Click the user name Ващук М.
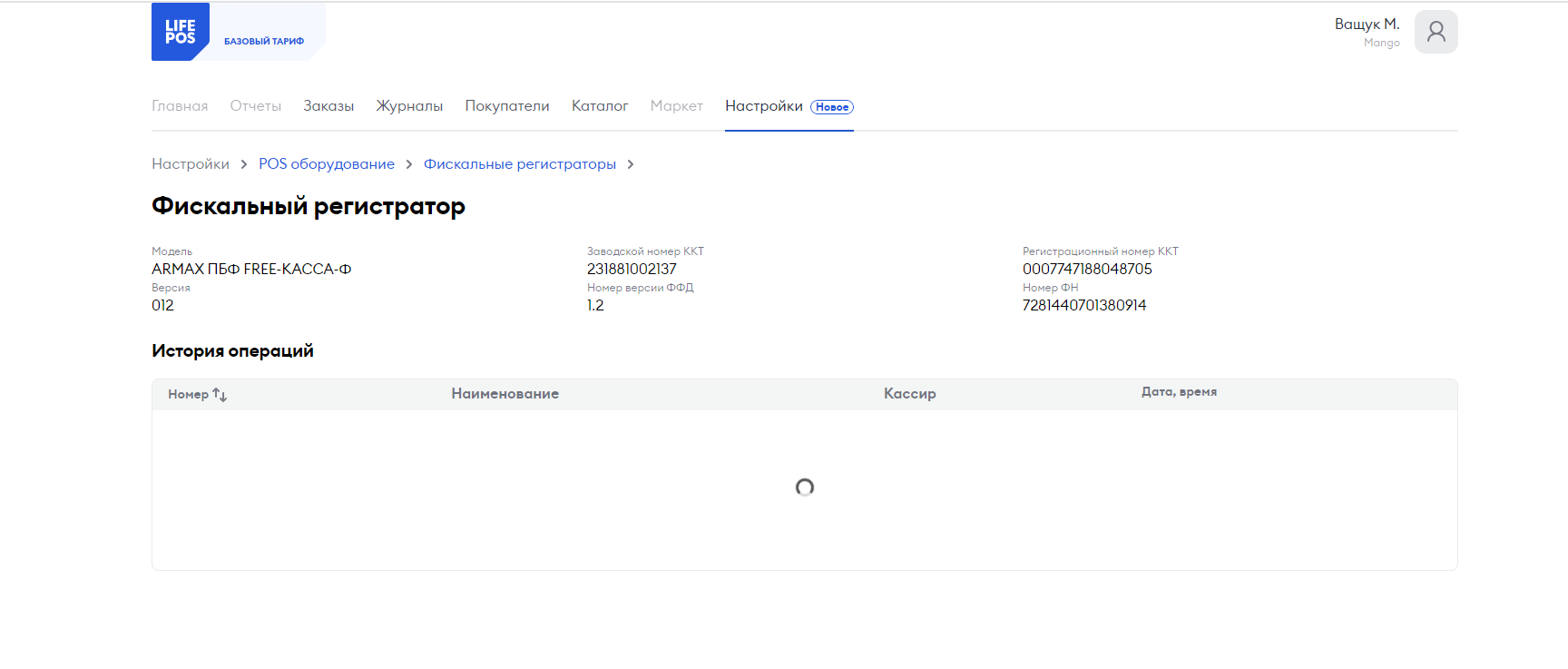The width and height of the screenshot is (1568, 669). coord(1367,25)
